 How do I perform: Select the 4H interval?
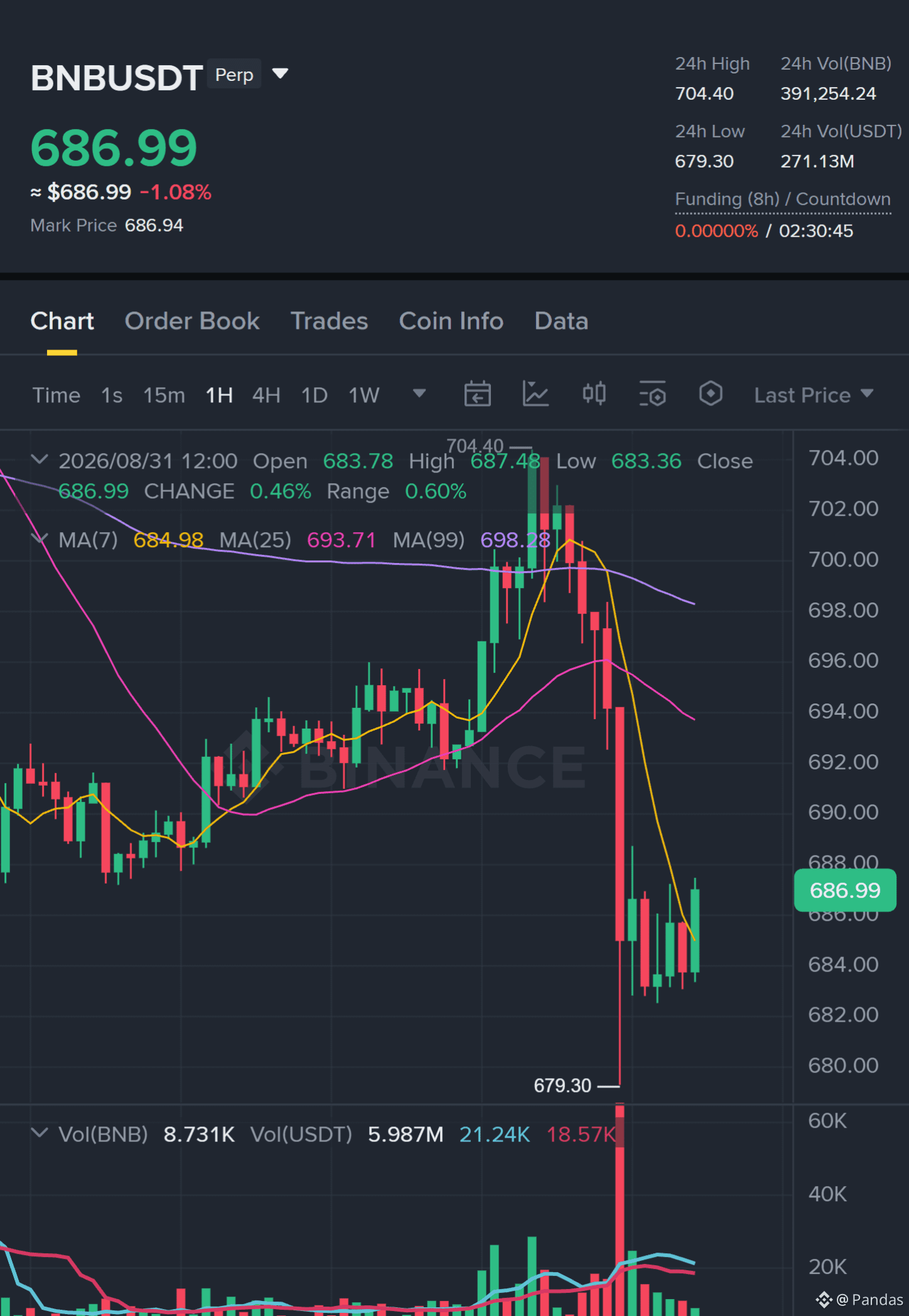[x=266, y=395]
